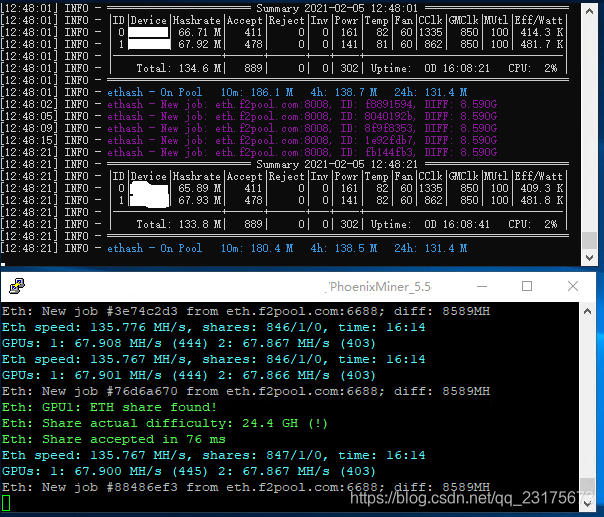
Task: Click 'Summary 2021-02-05 12:48:01' header
Action: point(337,8)
